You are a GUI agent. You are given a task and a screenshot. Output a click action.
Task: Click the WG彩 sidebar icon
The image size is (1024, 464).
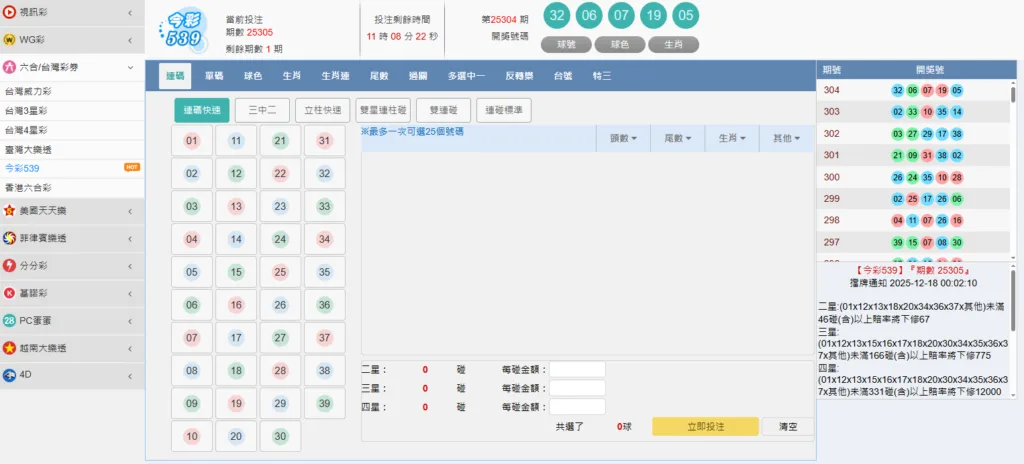10,40
